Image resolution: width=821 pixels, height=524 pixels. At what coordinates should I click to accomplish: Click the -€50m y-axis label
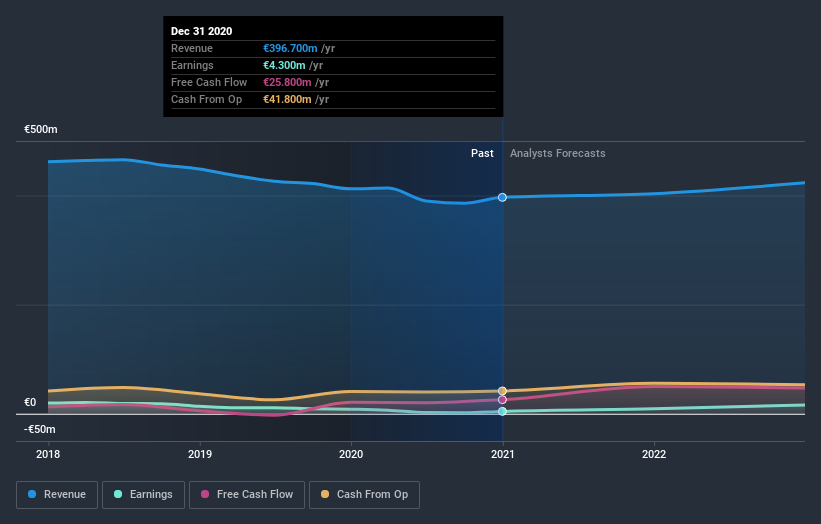40,429
